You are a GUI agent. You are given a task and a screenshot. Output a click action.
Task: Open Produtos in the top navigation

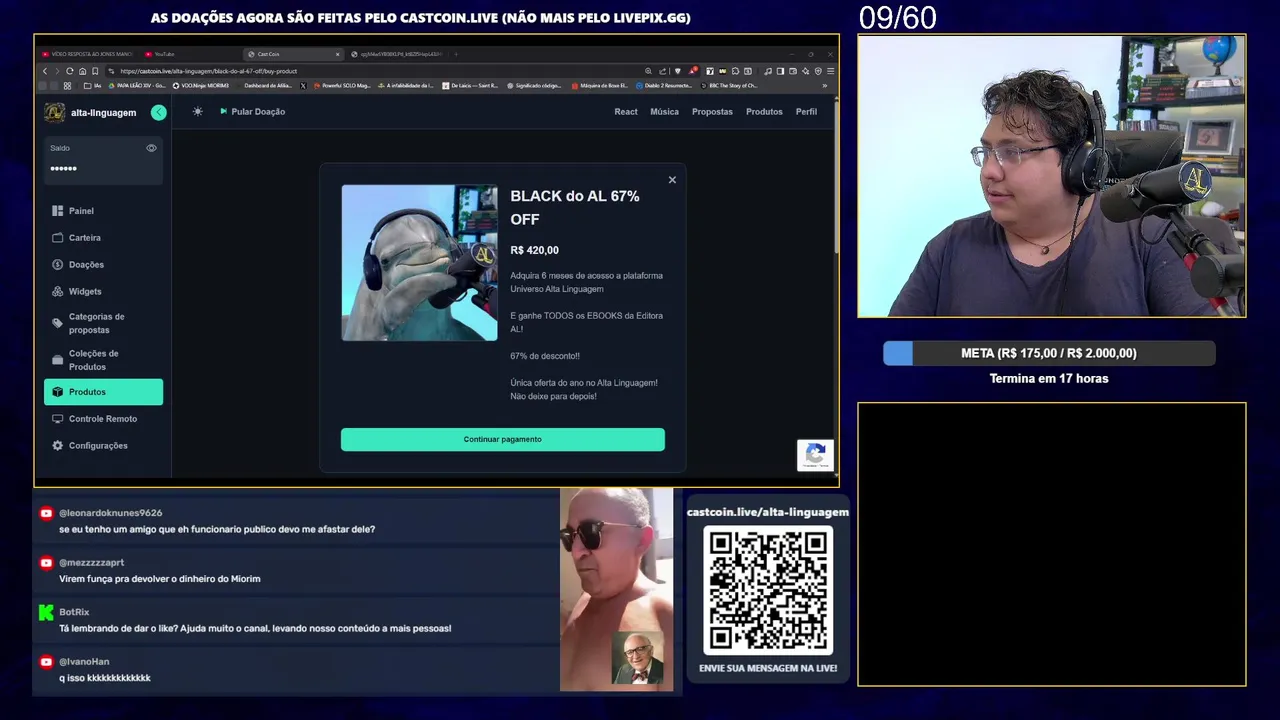pos(764,112)
